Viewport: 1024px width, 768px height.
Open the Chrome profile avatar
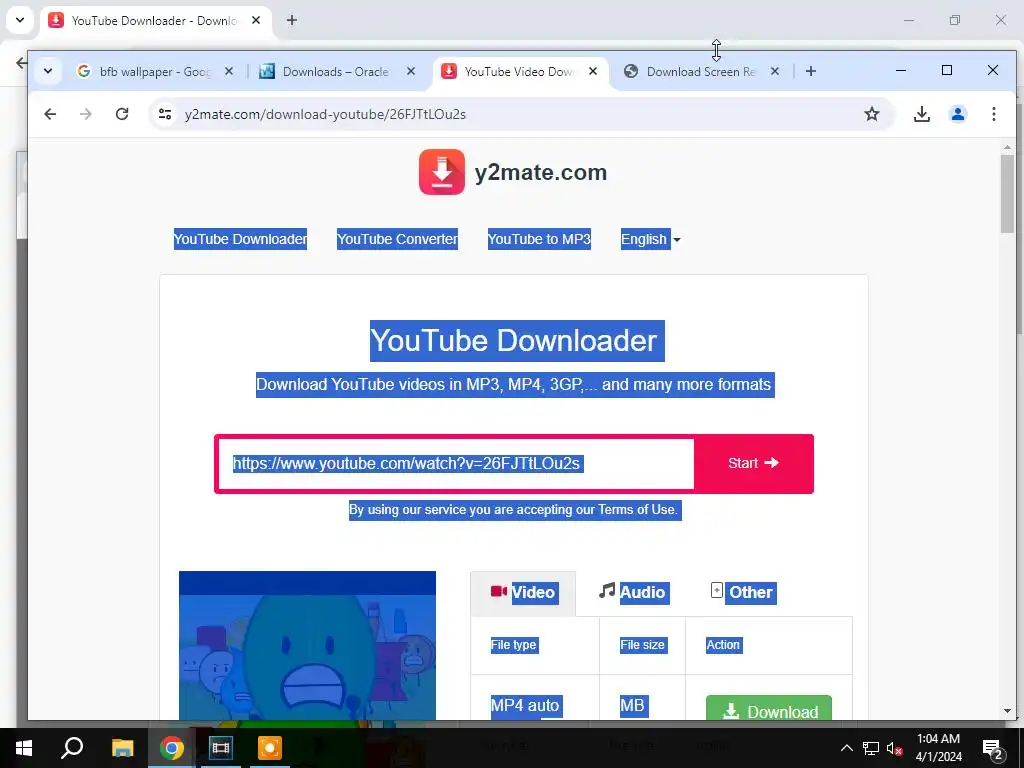[957, 114]
